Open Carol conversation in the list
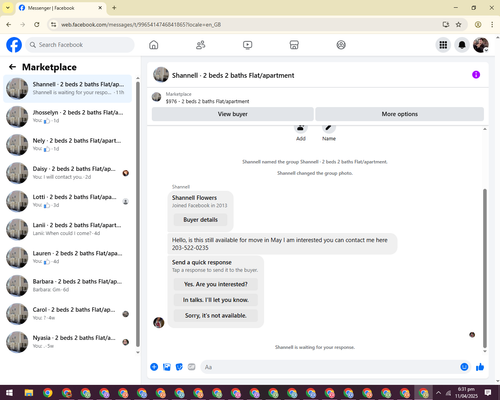Image resolution: width=500 pixels, height=400 pixels. (68, 314)
